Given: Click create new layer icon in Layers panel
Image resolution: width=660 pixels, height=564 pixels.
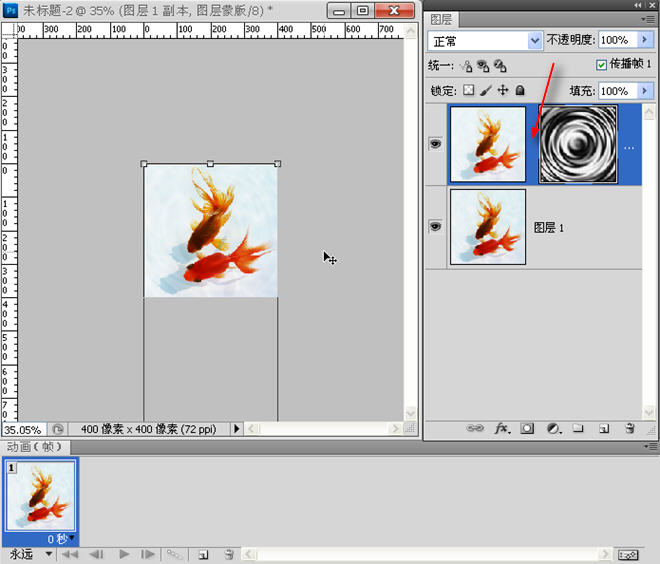Looking at the screenshot, I should click(604, 428).
